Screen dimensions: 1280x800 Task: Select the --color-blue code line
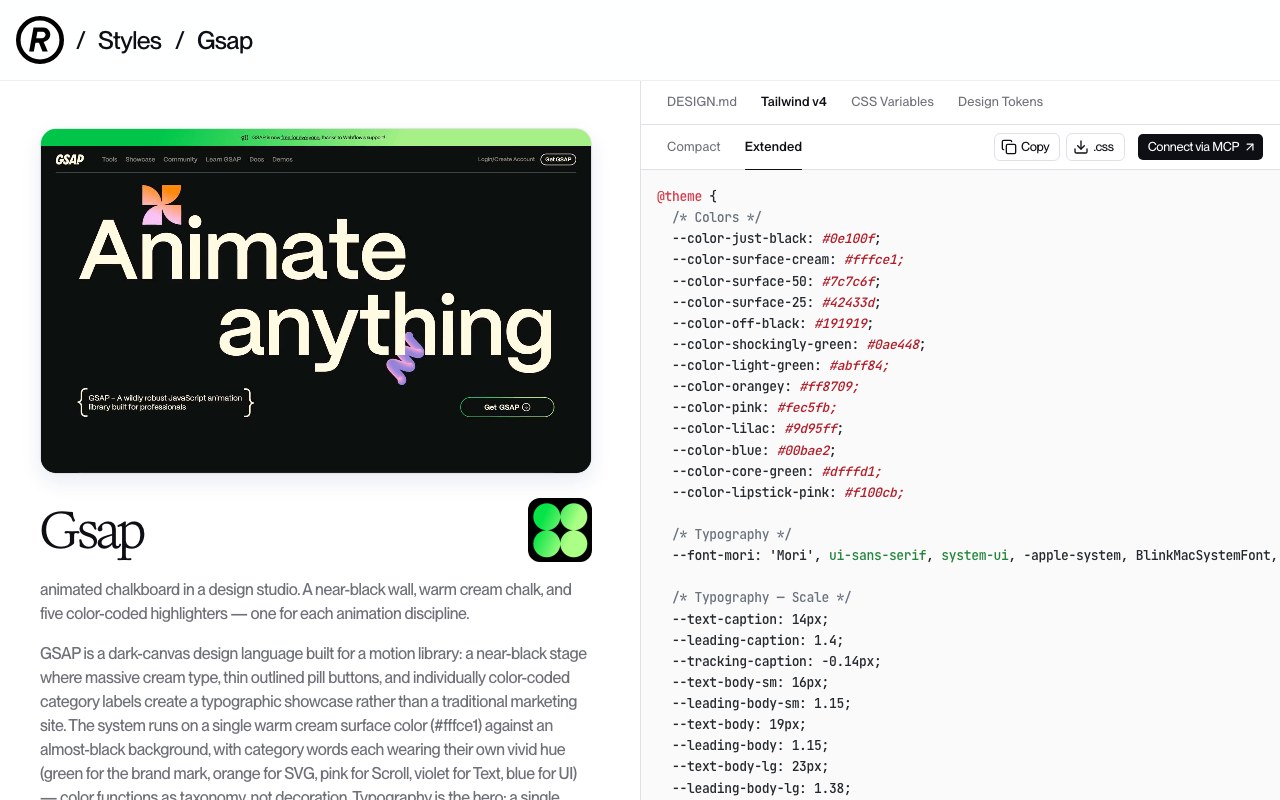(x=755, y=450)
